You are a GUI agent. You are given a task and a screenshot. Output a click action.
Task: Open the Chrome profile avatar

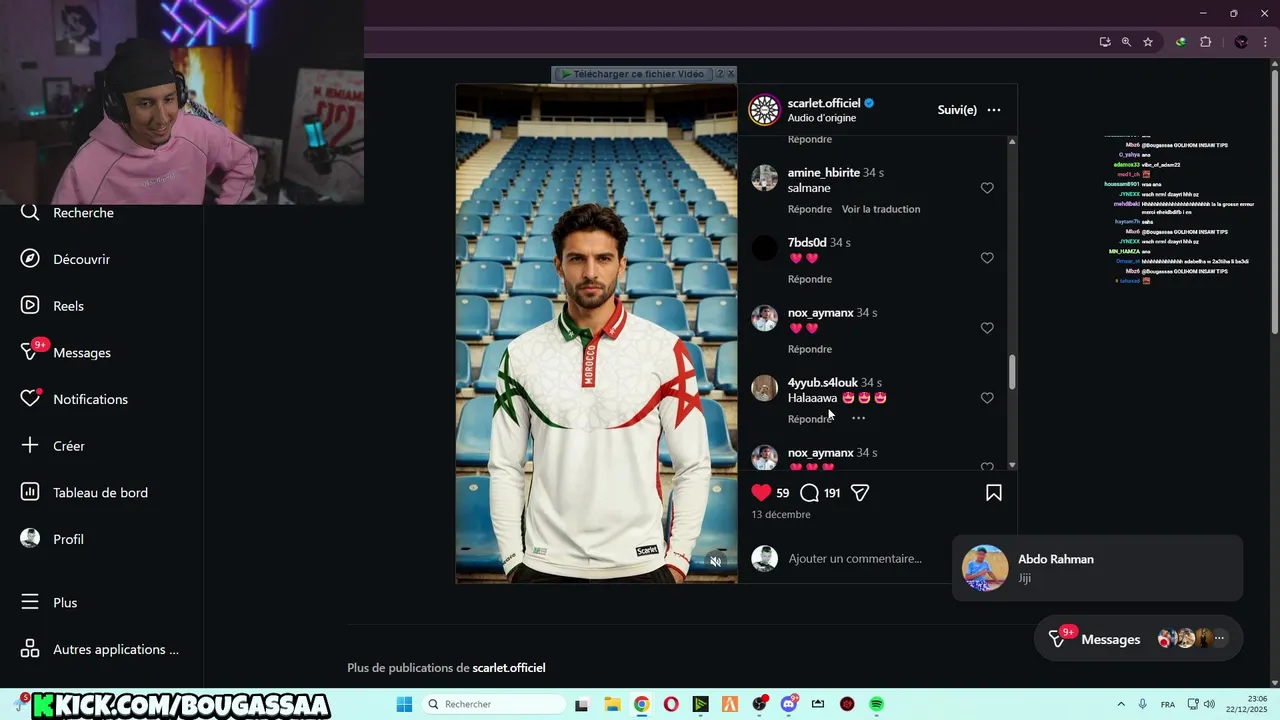point(1241,42)
